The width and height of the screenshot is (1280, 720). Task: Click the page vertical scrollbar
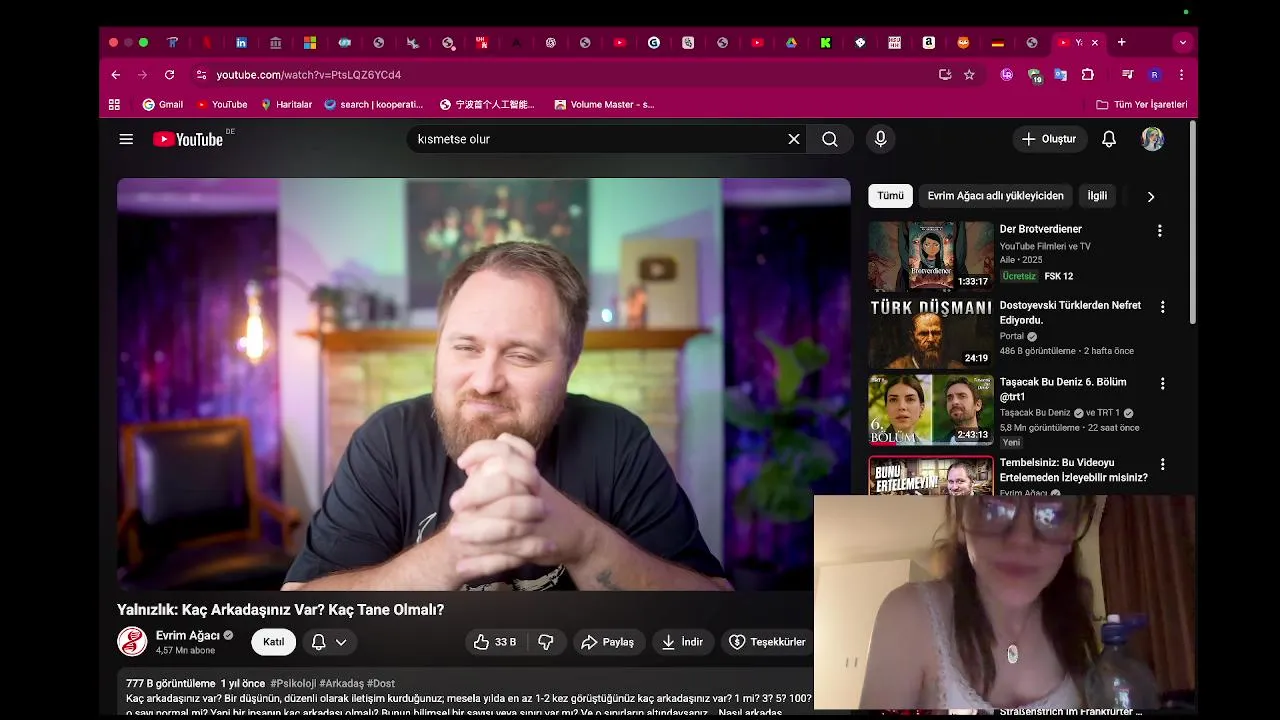[x=1193, y=223]
